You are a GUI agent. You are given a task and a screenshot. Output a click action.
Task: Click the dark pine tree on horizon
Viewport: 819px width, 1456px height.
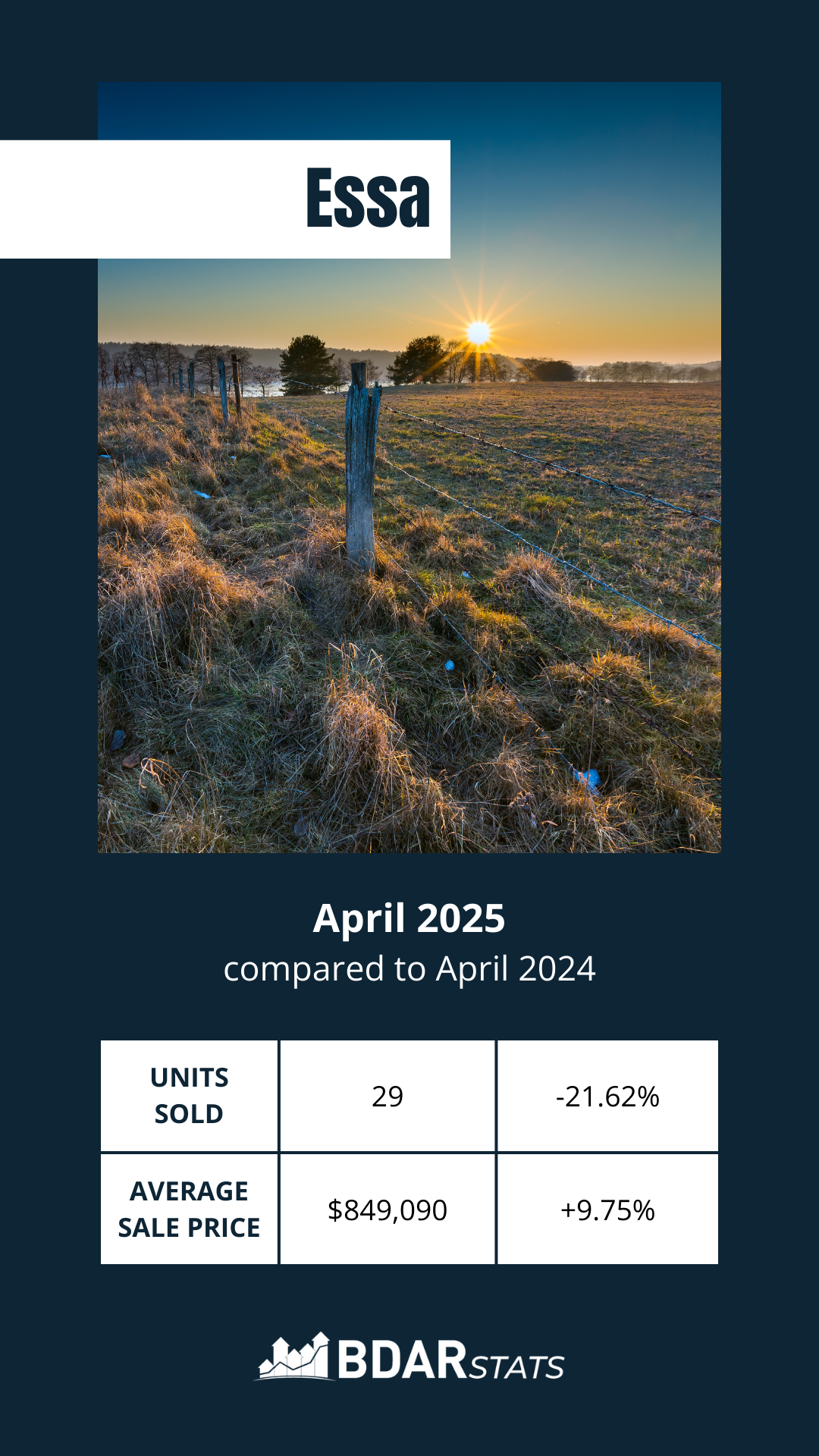307,365
